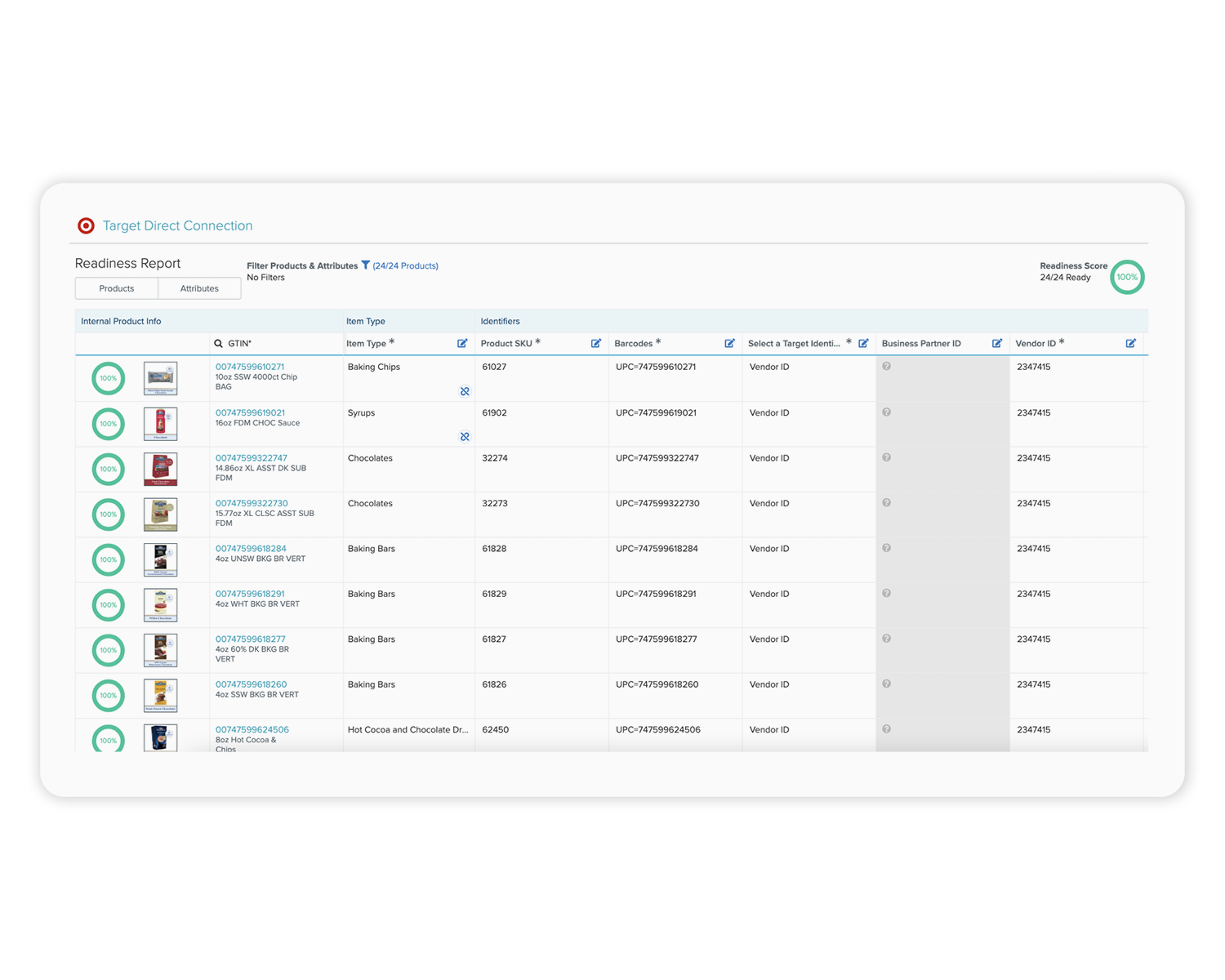Screen dimensions: 1225x980
Task: Open the 24/24 Products filter link
Action: coord(406,265)
